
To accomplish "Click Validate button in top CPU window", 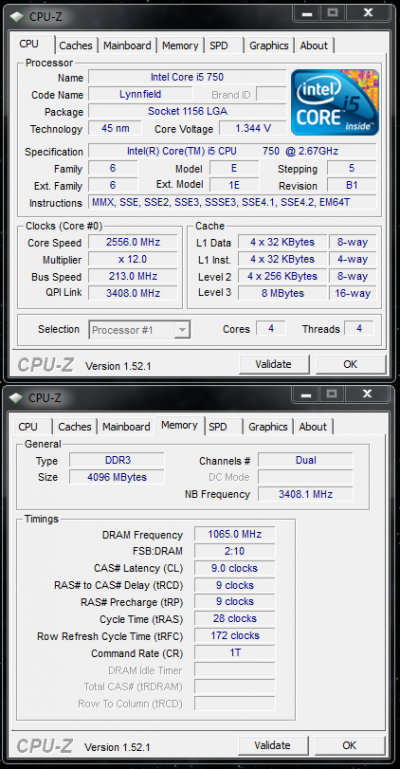I will 274,364.
